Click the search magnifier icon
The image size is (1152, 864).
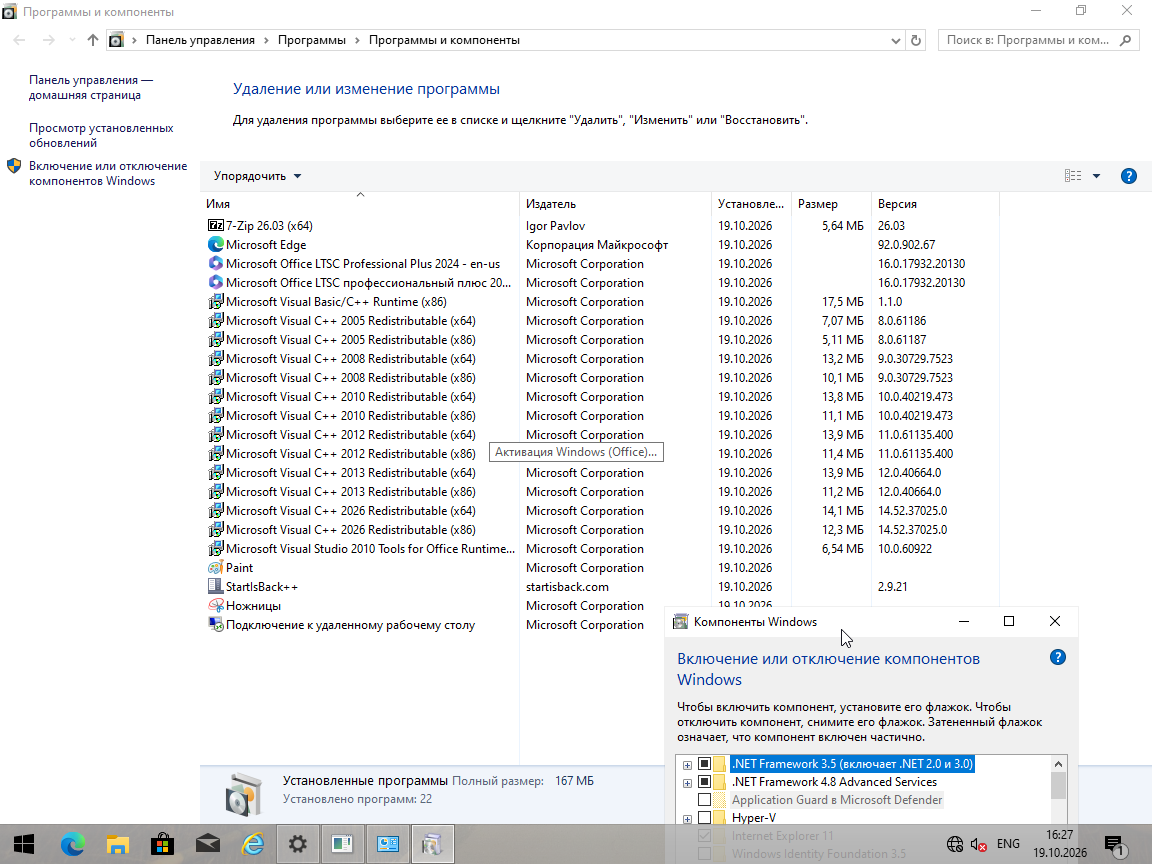coord(1126,40)
